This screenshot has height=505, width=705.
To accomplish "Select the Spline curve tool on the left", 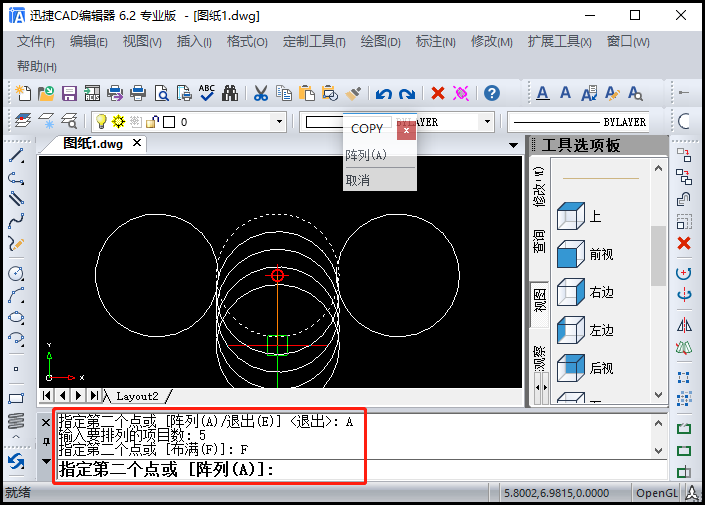I will pos(16,221).
